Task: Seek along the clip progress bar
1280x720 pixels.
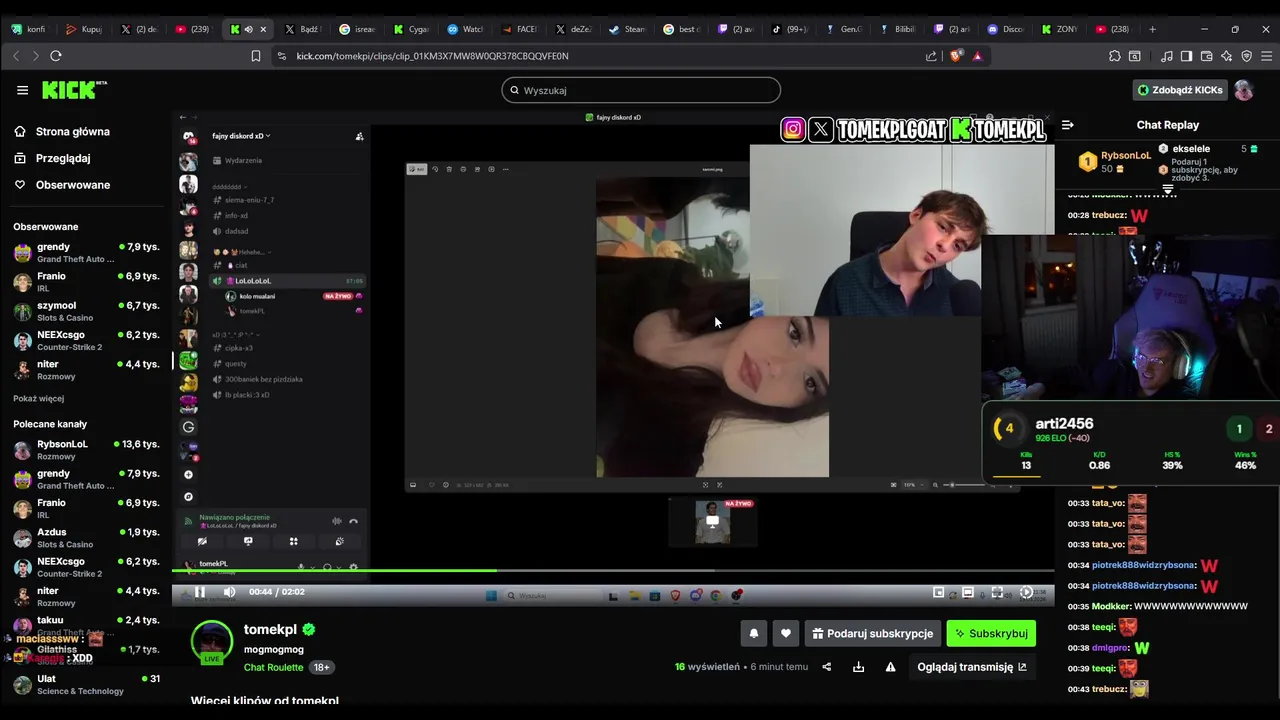Action: coord(612,571)
